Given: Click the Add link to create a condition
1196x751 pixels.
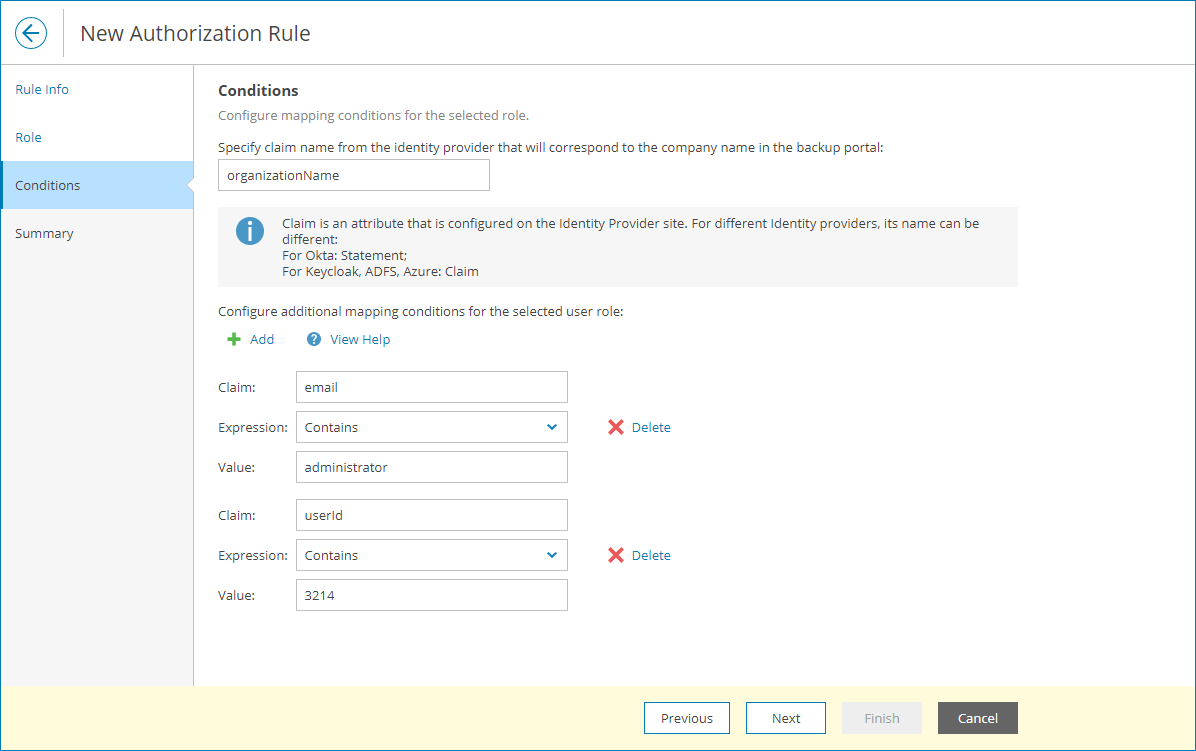Looking at the screenshot, I should pos(258,339).
